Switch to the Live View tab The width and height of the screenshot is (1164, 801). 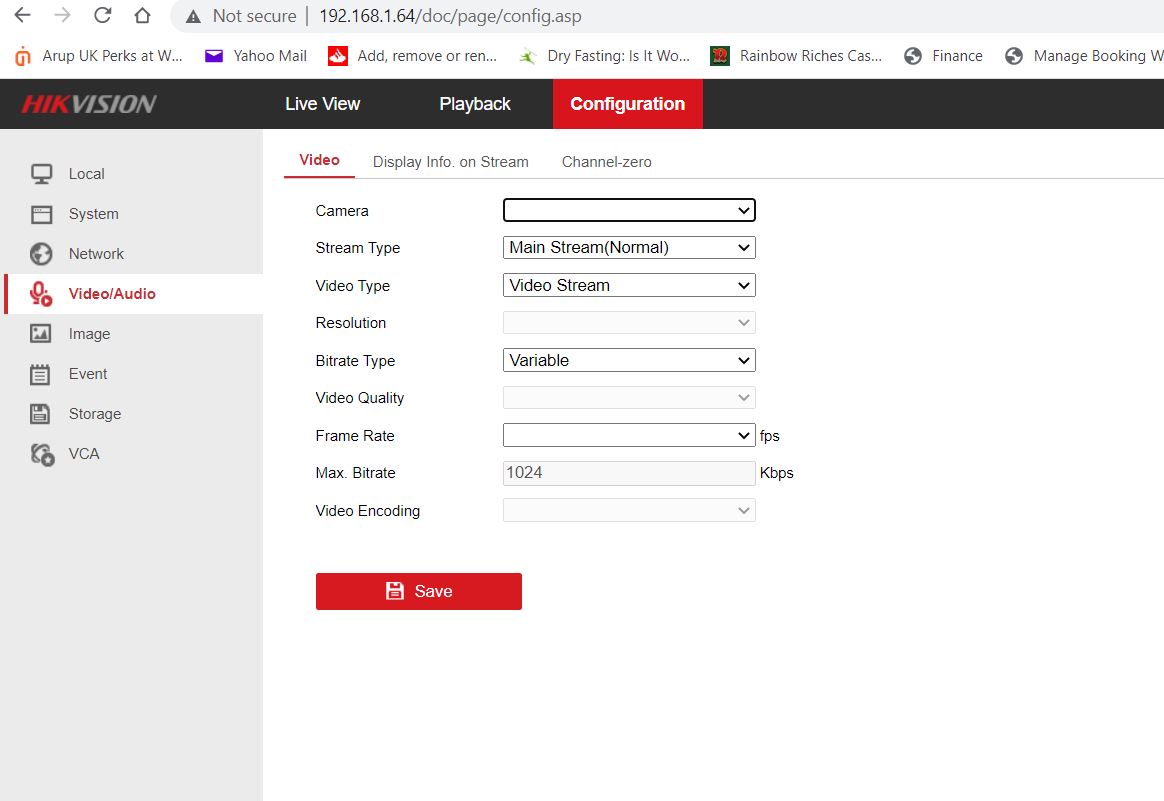point(322,104)
